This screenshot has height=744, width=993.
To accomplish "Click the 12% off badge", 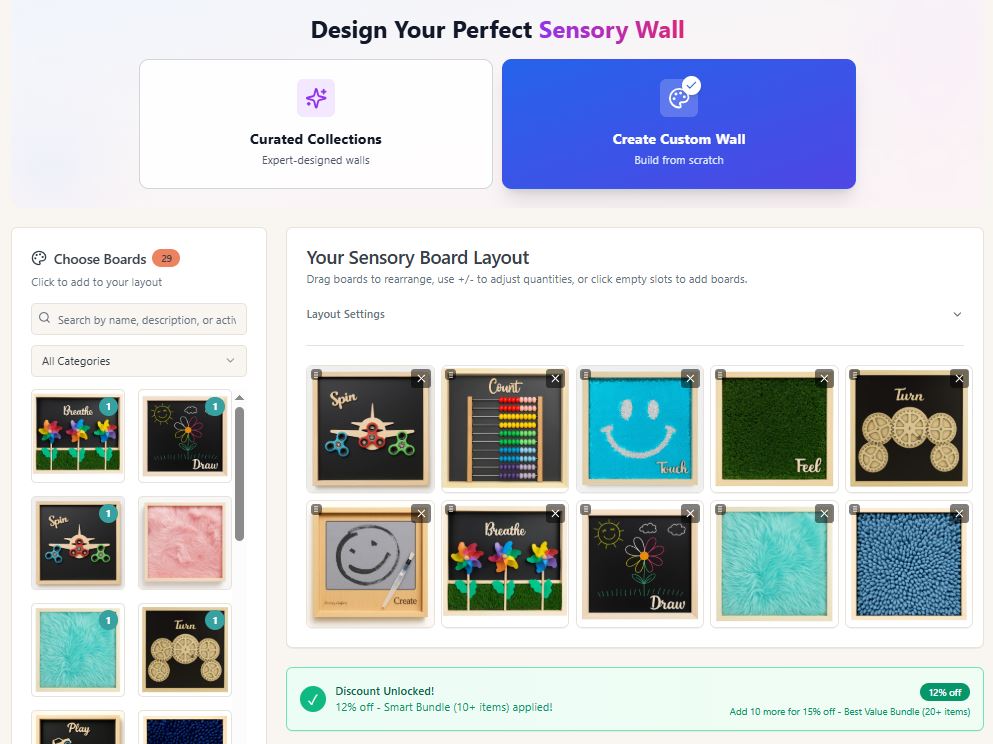I will coord(944,692).
